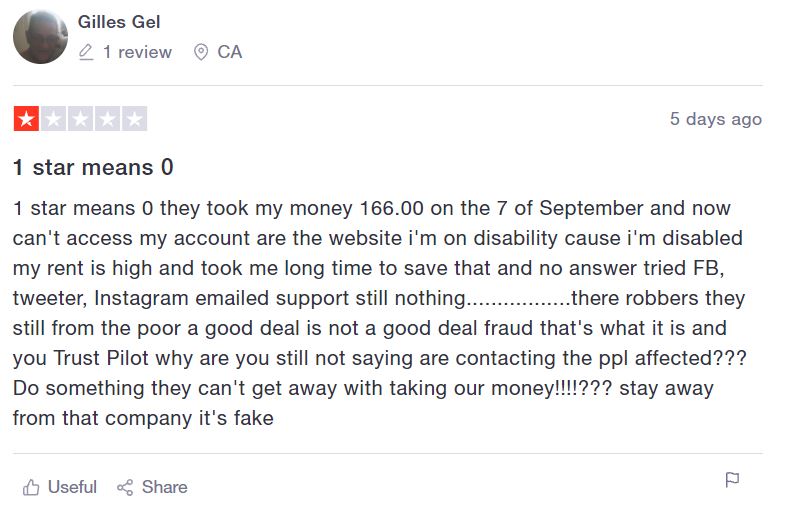Image resolution: width=792 pixels, height=528 pixels.
Task: Flag this review with the flag icon
Action: coord(732,480)
